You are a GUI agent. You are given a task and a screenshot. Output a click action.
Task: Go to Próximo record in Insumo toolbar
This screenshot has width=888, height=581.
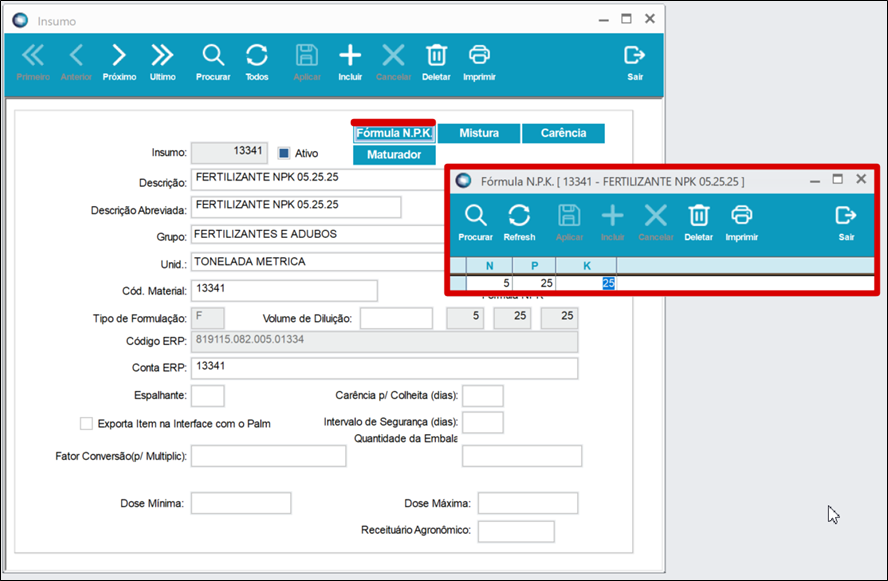click(x=119, y=62)
